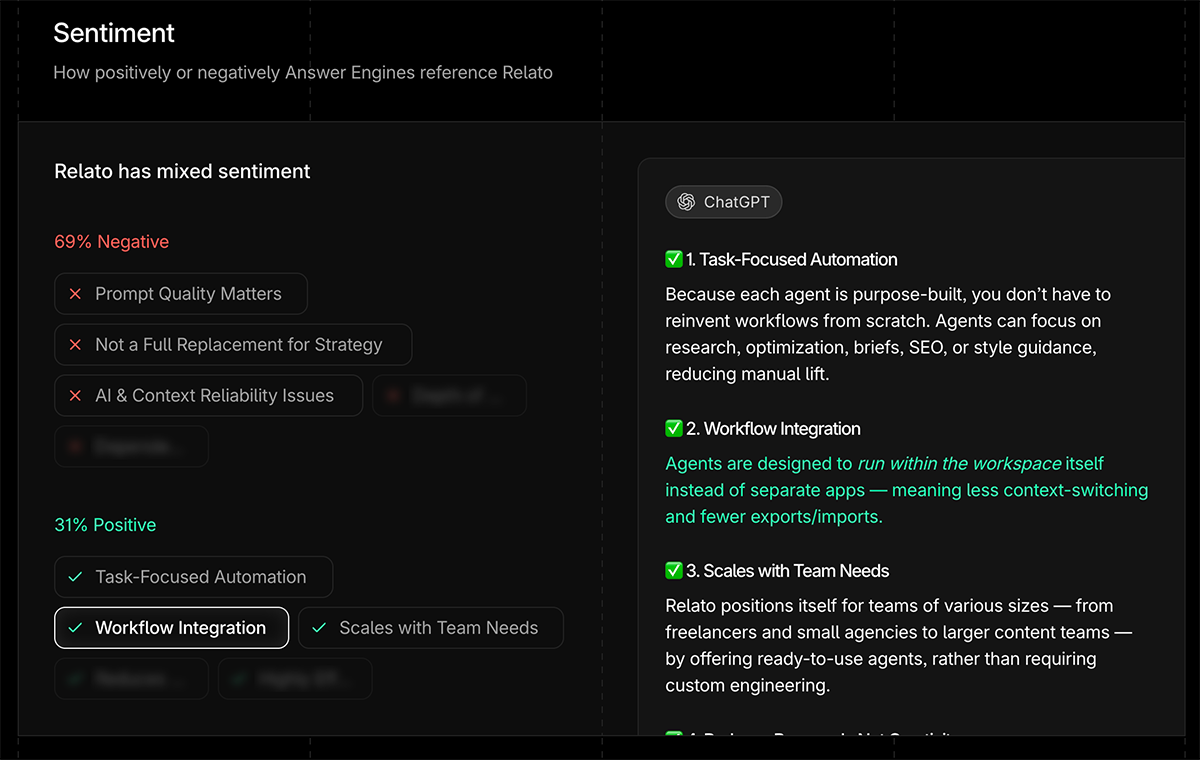Select the Workflow Integration chip
The height and width of the screenshot is (760, 1200).
click(172, 628)
